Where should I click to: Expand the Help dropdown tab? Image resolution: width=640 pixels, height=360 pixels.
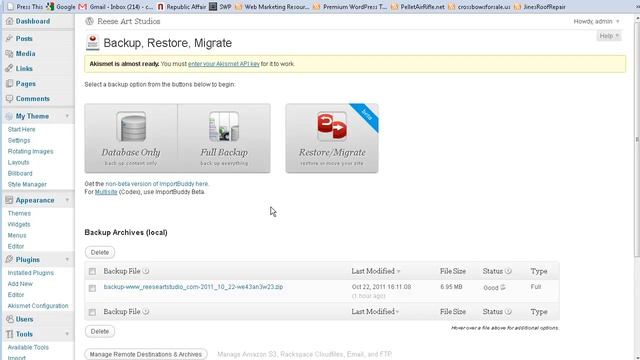[x=609, y=36]
